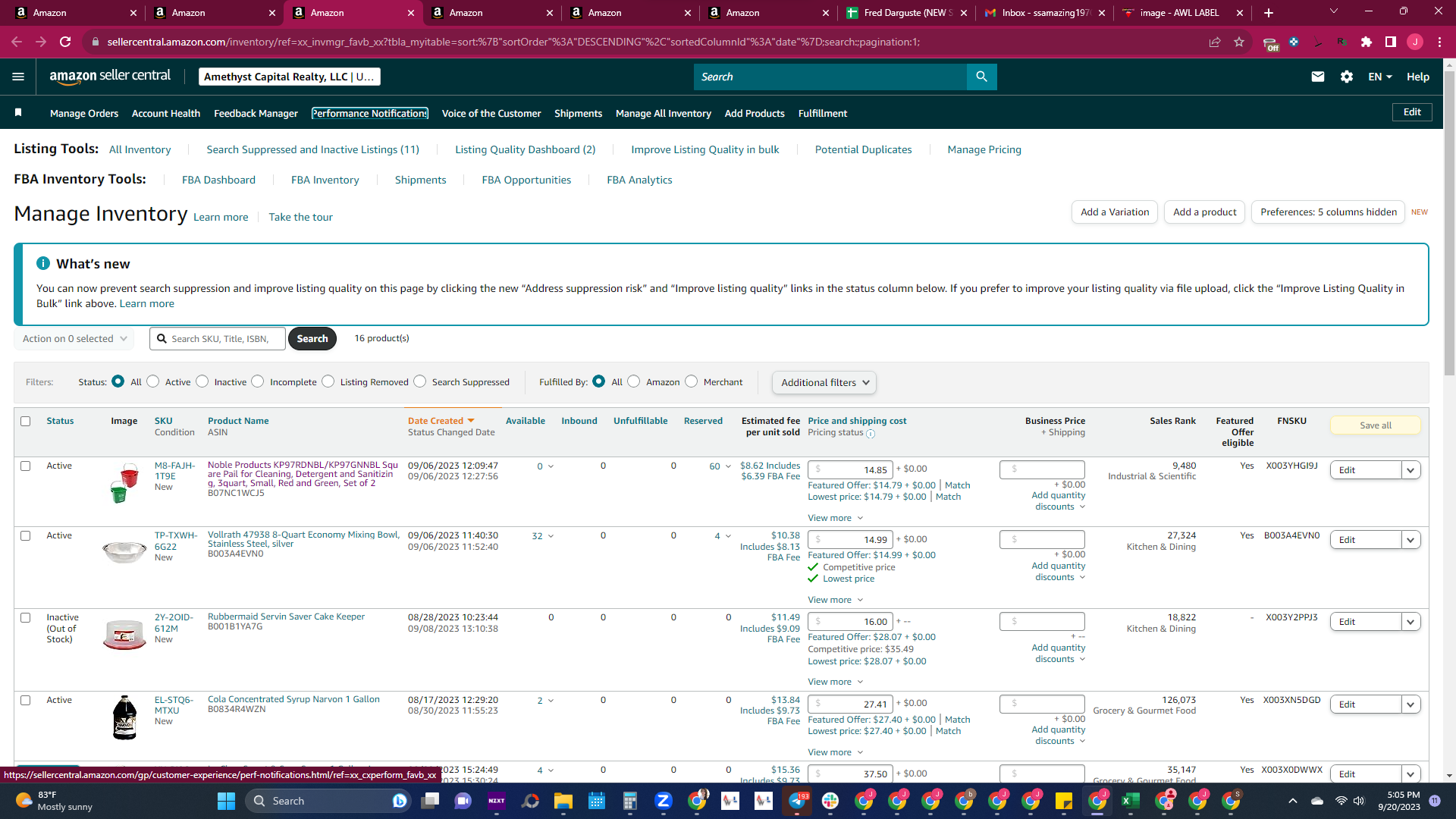Viewport: 1456px width, 819px height.
Task: Open the browser side panel icon
Action: [1391, 42]
